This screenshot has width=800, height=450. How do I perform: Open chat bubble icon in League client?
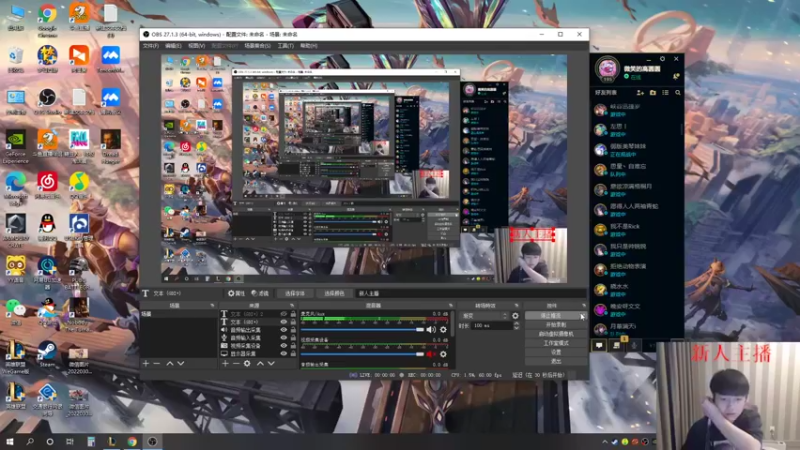click(x=599, y=345)
